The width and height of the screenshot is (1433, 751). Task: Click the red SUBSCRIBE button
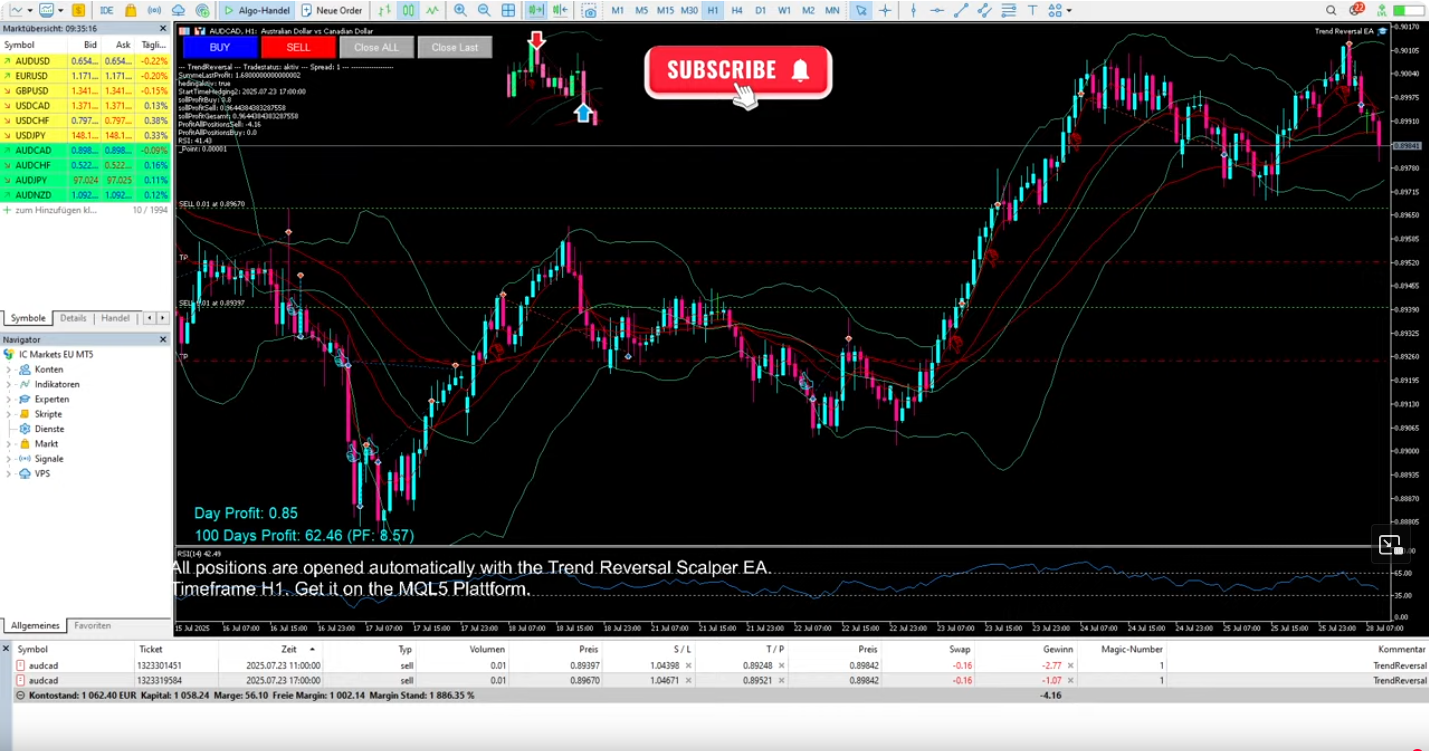(738, 72)
